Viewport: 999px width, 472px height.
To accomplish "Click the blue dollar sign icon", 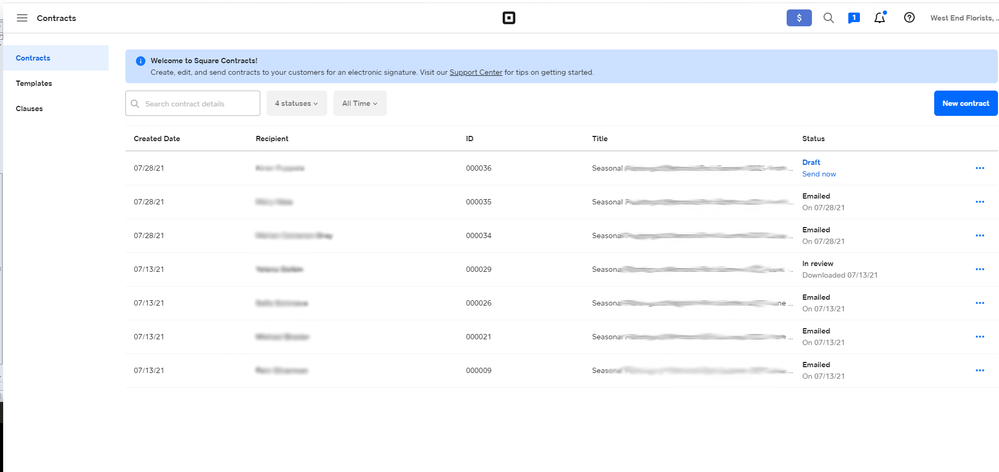I will point(799,18).
